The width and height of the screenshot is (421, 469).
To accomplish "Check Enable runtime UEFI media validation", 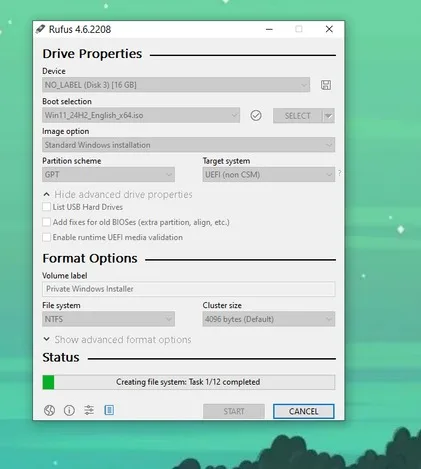I will 47,237.
